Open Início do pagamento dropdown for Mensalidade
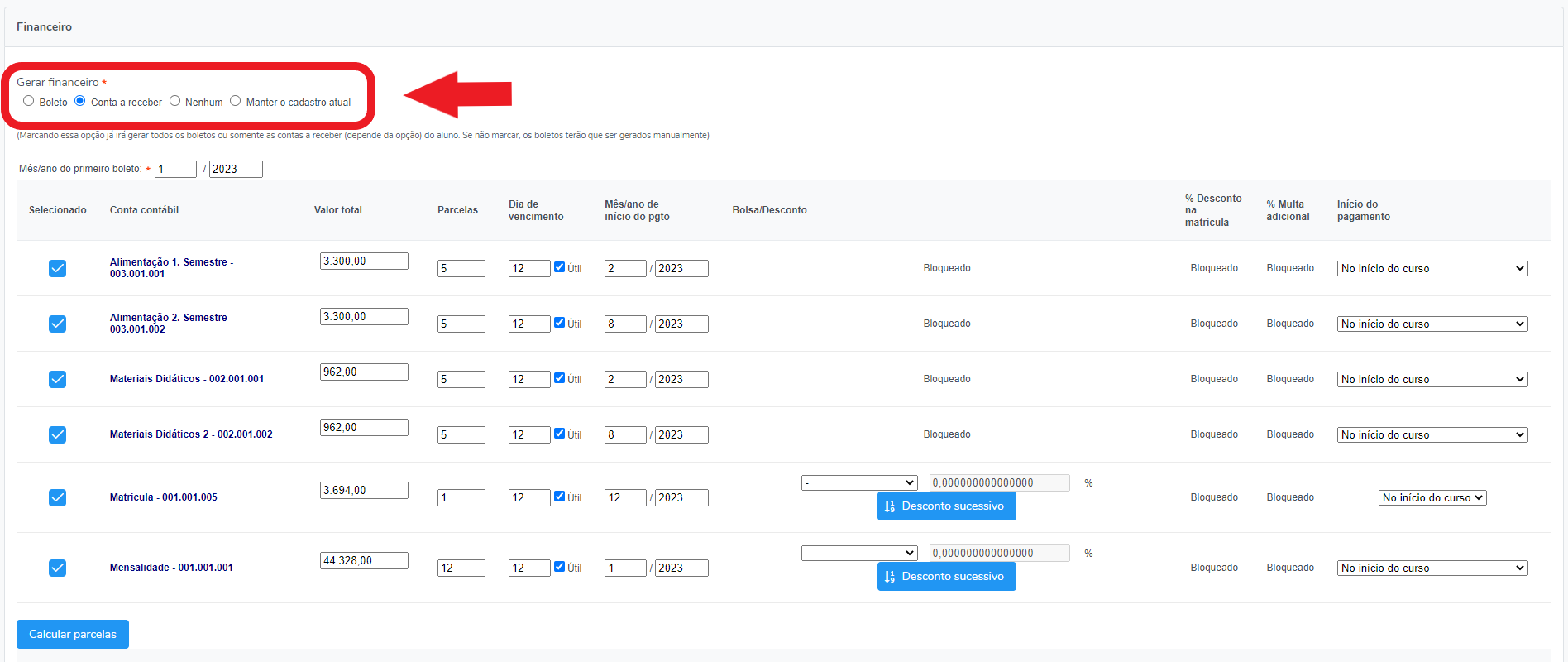1568x662 pixels. 1432,568
